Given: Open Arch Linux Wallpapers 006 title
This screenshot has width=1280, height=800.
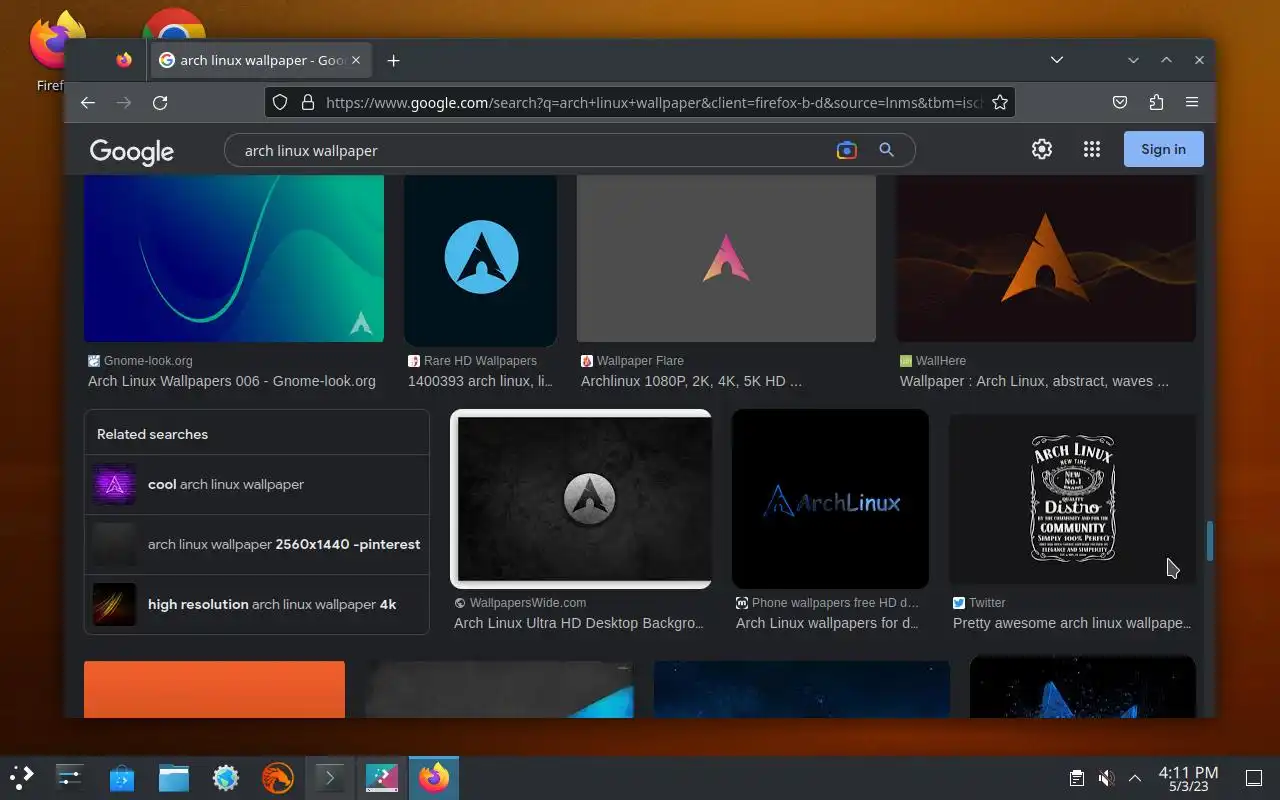Looking at the screenshot, I should tap(232, 381).
